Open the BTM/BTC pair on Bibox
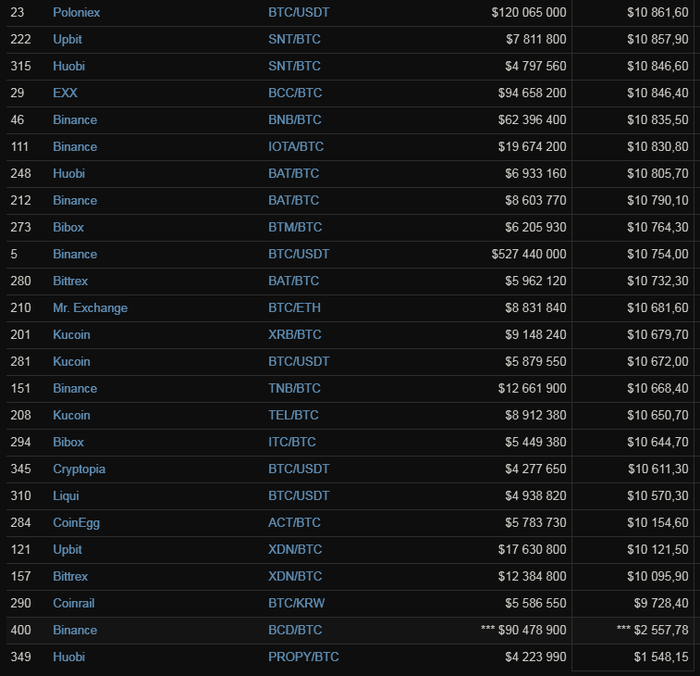700x676 pixels. click(295, 227)
